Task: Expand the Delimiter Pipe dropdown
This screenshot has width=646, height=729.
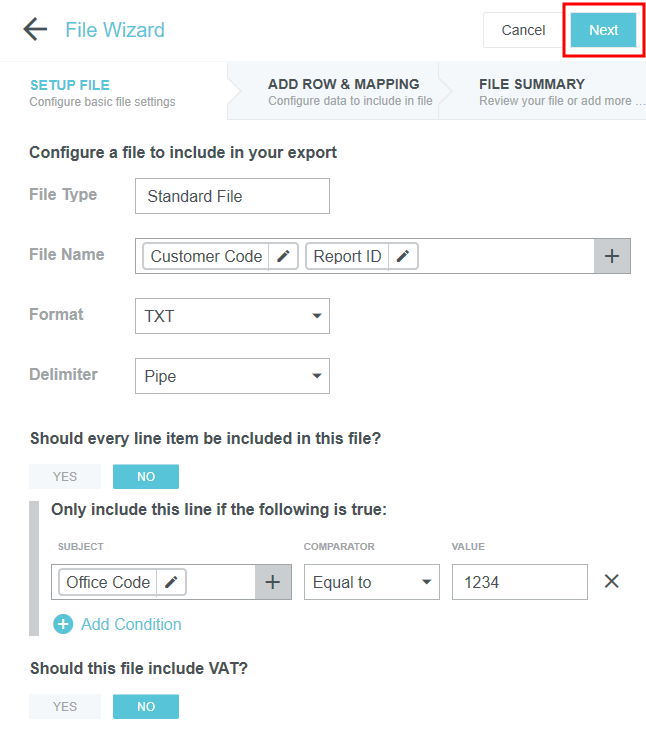Action: 232,376
